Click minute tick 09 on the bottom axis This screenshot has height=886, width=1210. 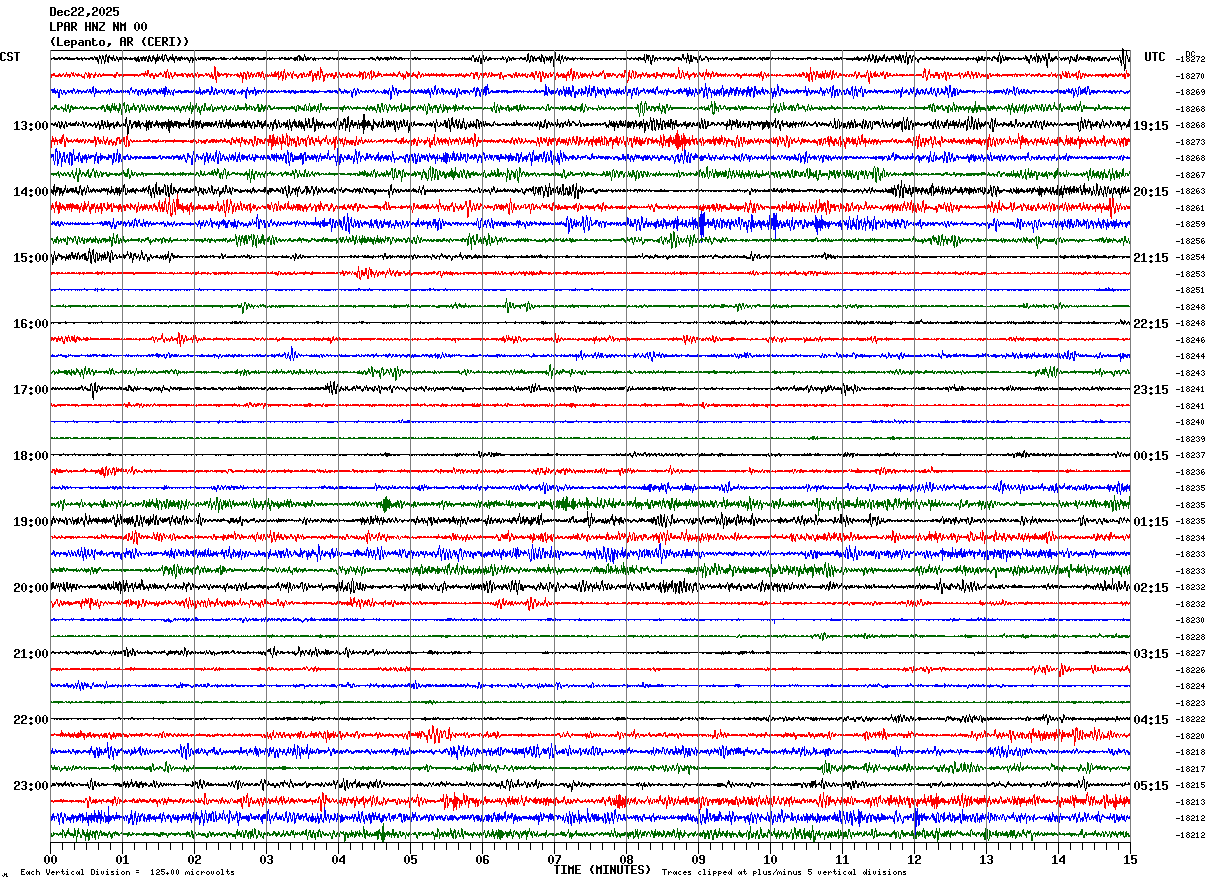698,859
